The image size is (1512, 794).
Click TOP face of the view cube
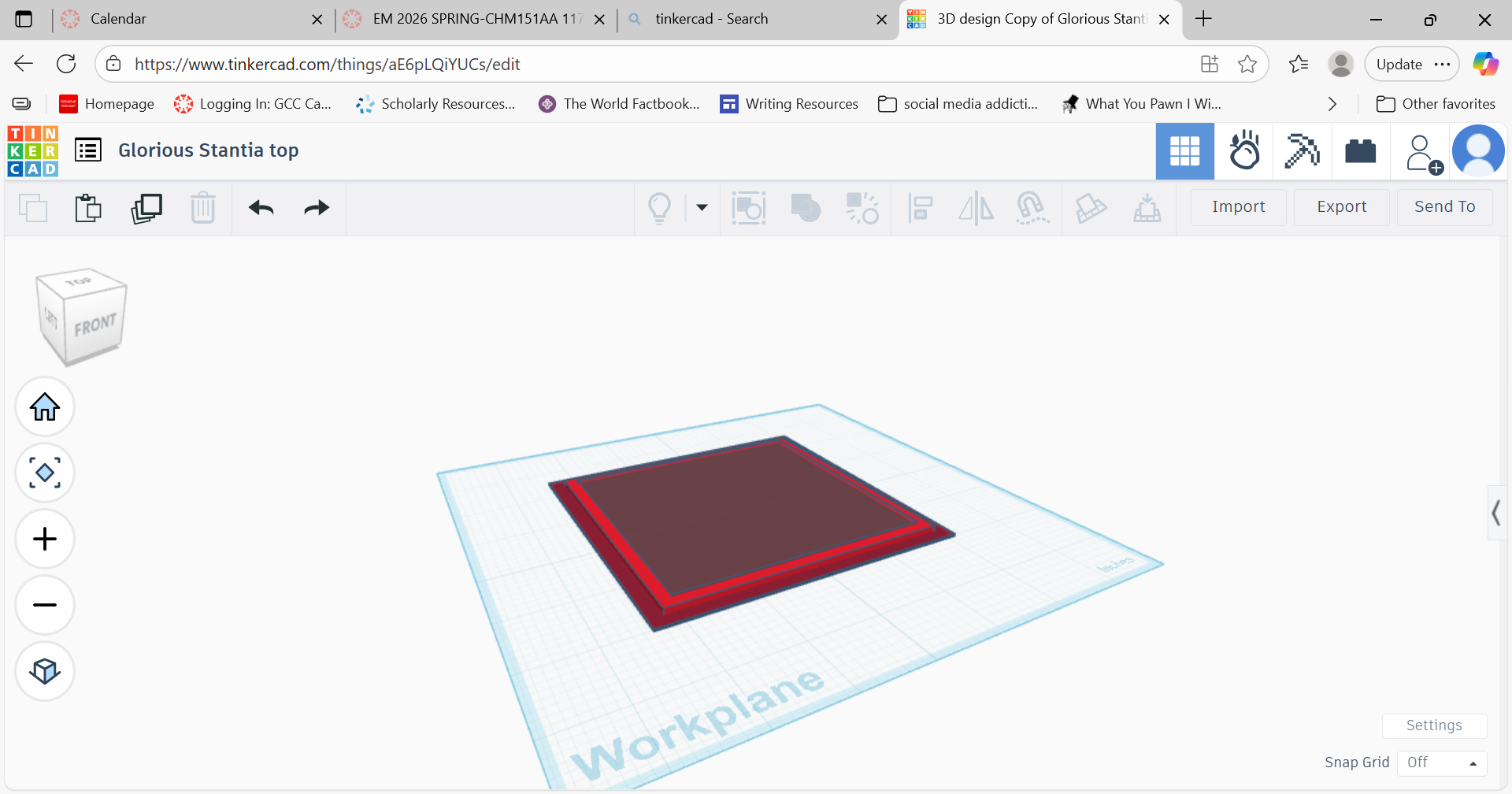[79, 281]
